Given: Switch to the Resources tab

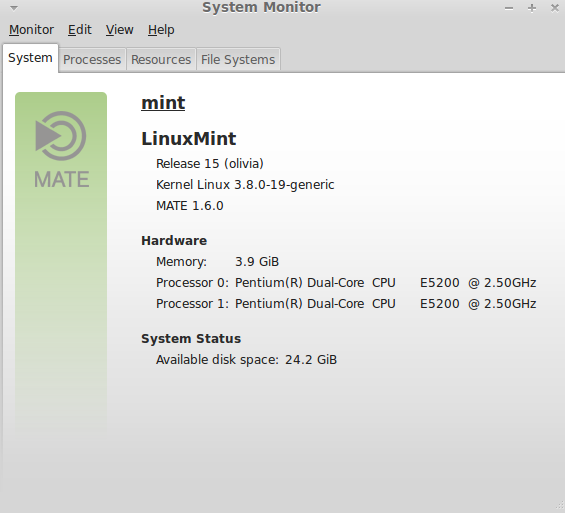Looking at the screenshot, I should point(161,59).
